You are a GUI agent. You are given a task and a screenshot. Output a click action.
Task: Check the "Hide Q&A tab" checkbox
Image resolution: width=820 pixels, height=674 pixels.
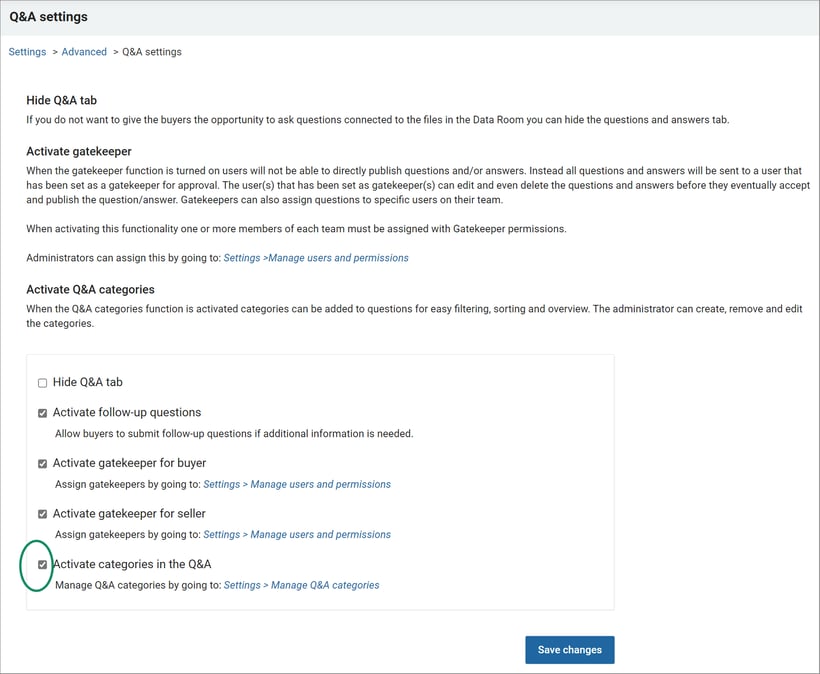tap(42, 382)
